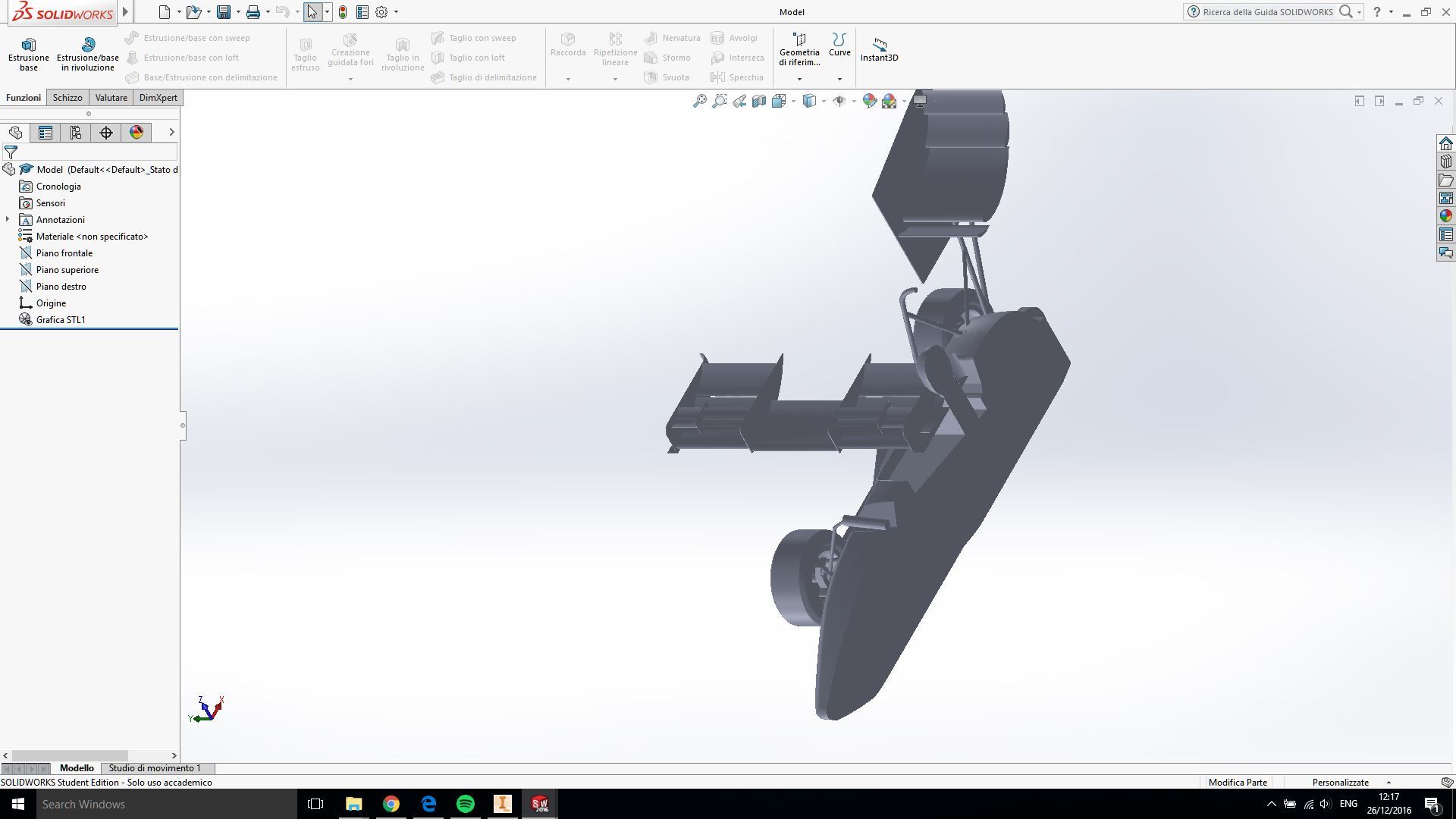Open the DisplayManager color wheel tab
1456x819 pixels.
click(136, 133)
